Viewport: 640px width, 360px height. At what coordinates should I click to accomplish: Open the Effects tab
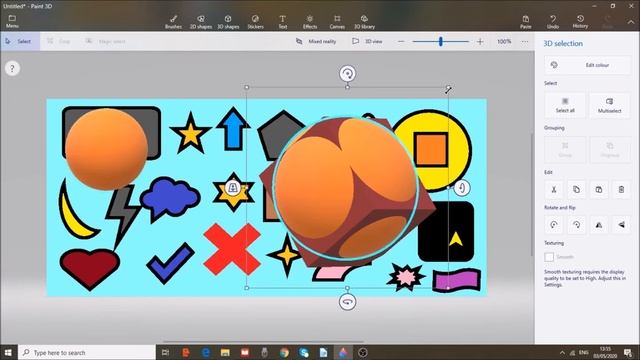310,22
